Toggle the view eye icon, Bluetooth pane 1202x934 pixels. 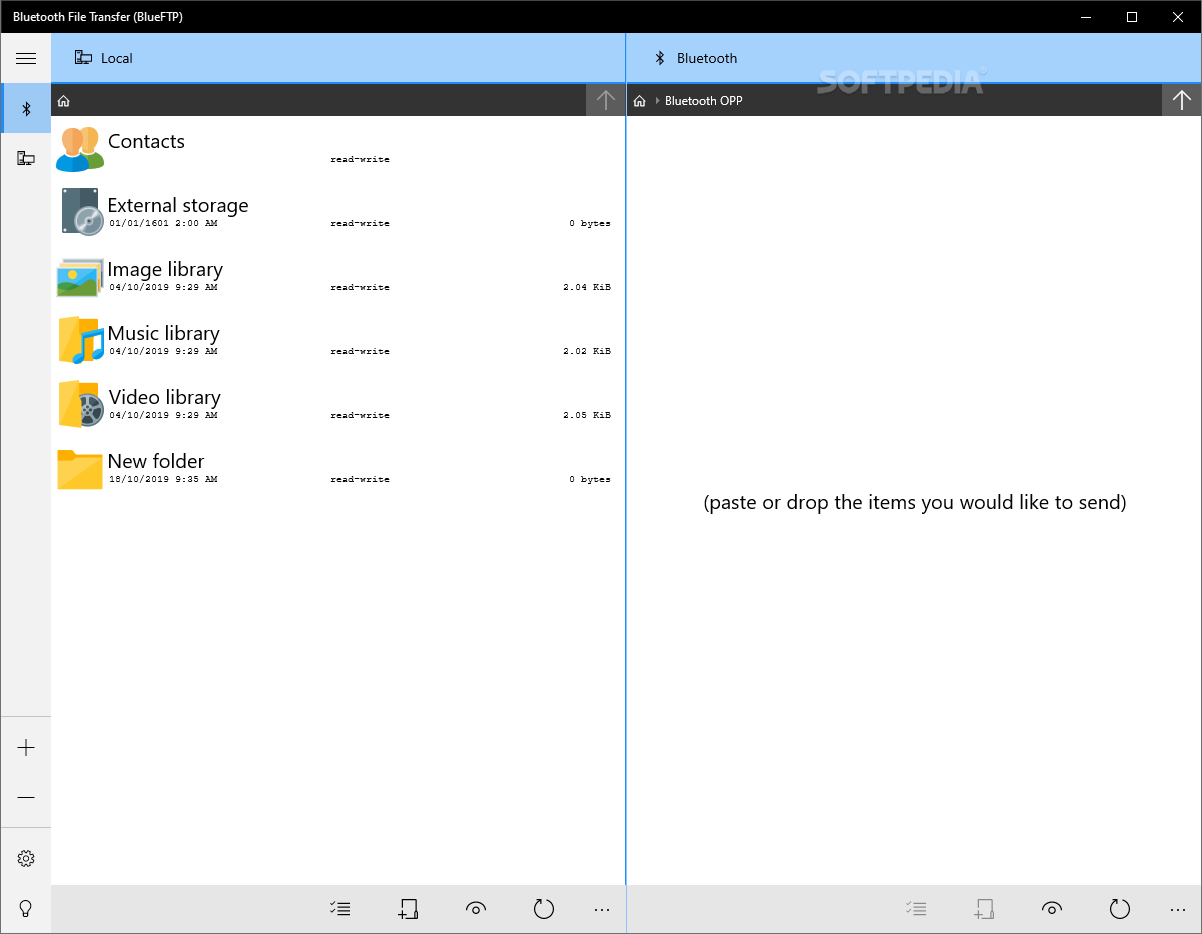click(1051, 909)
